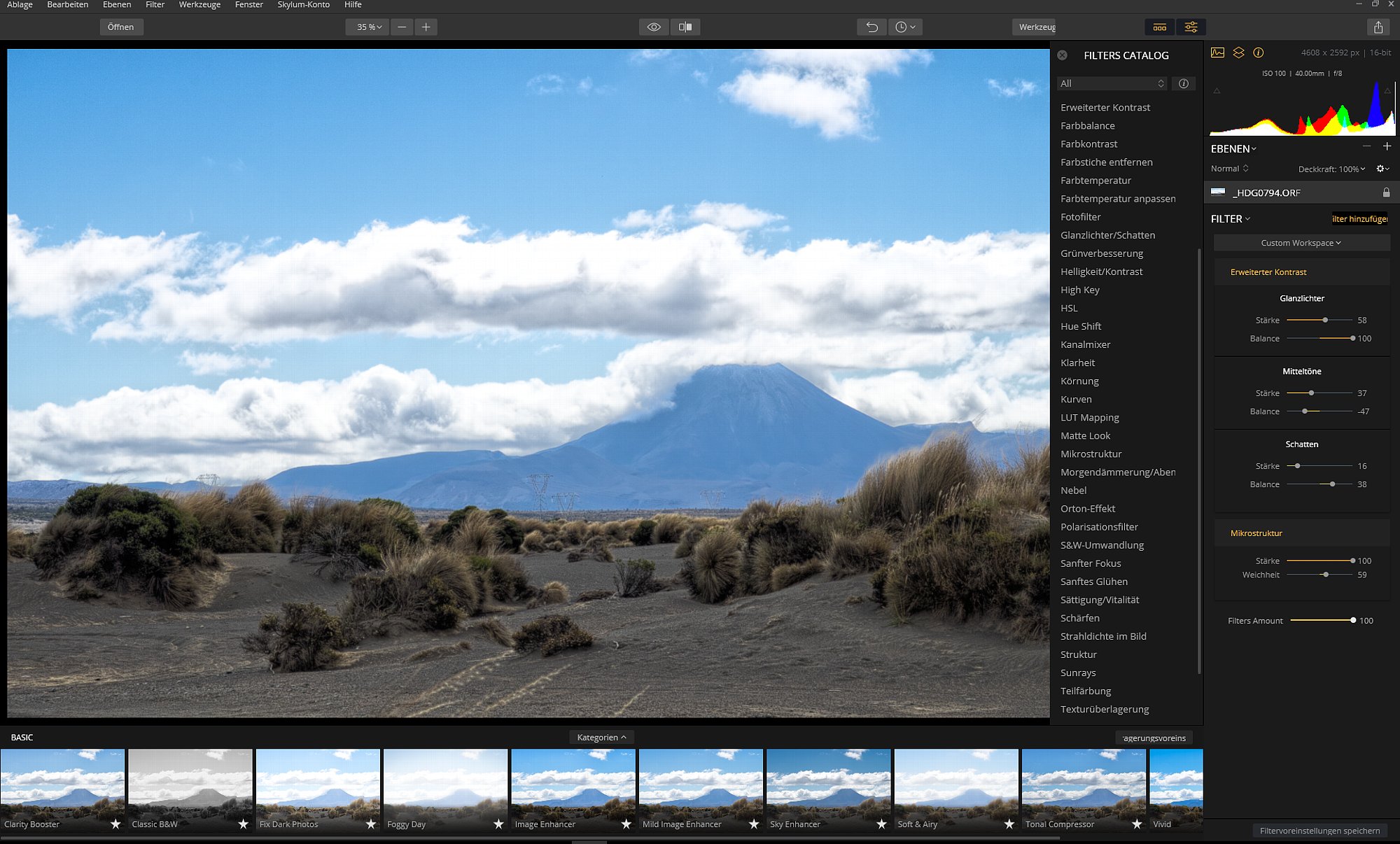Open the All filter category dropdown
This screenshot has width=1400, height=844.
pyautogui.click(x=1112, y=83)
